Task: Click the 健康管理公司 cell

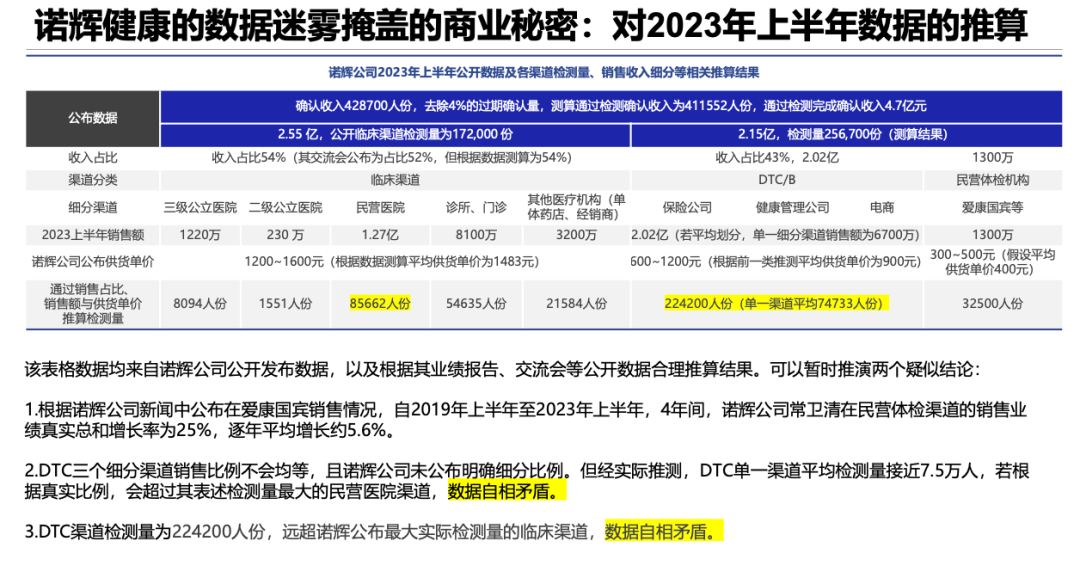Action: click(x=792, y=208)
